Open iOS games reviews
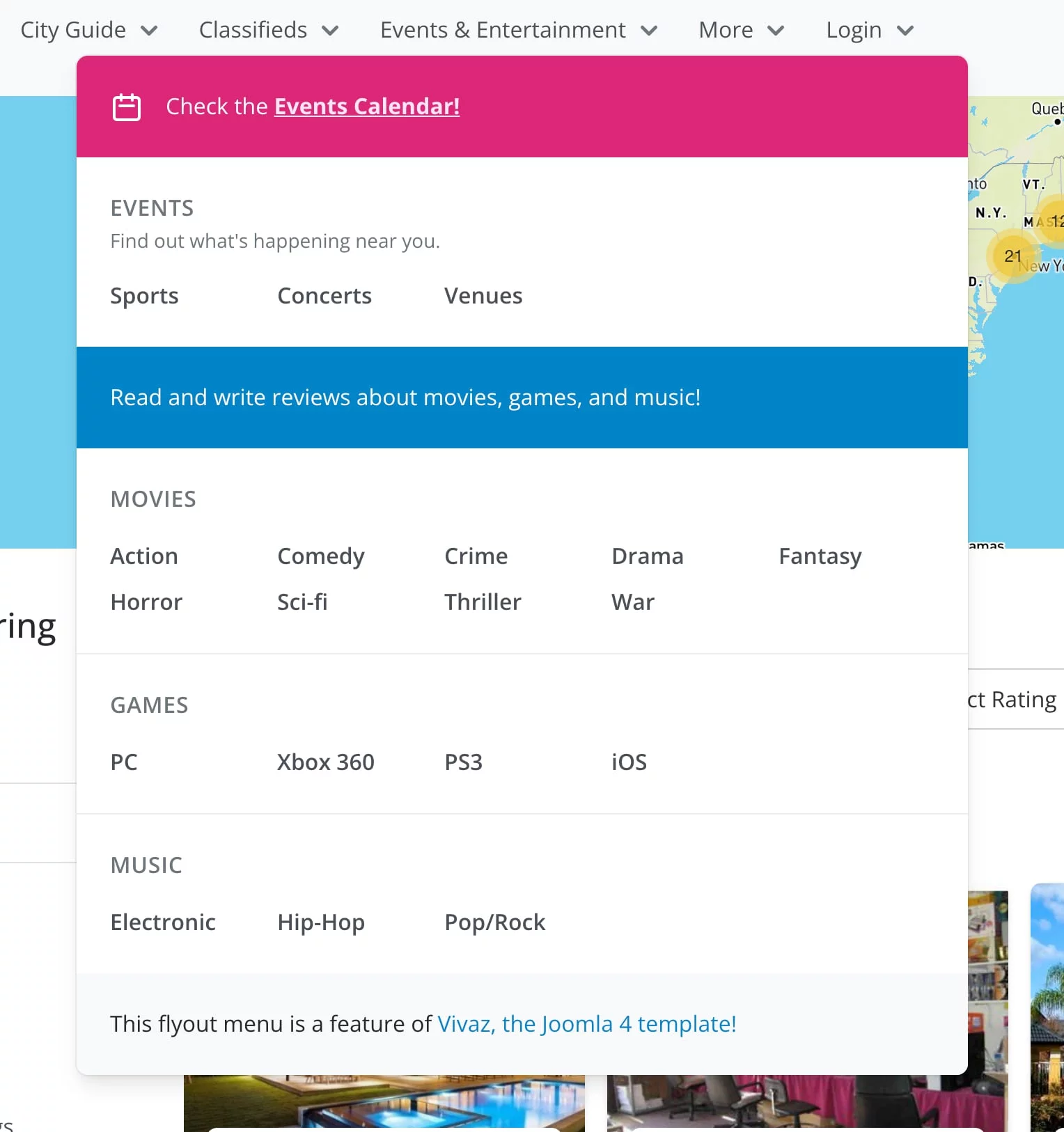Screen dimensions: 1064x1132 [x=628, y=762]
